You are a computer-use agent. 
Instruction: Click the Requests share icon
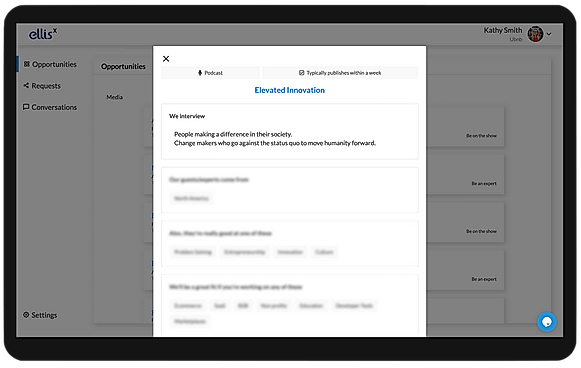(26, 86)
